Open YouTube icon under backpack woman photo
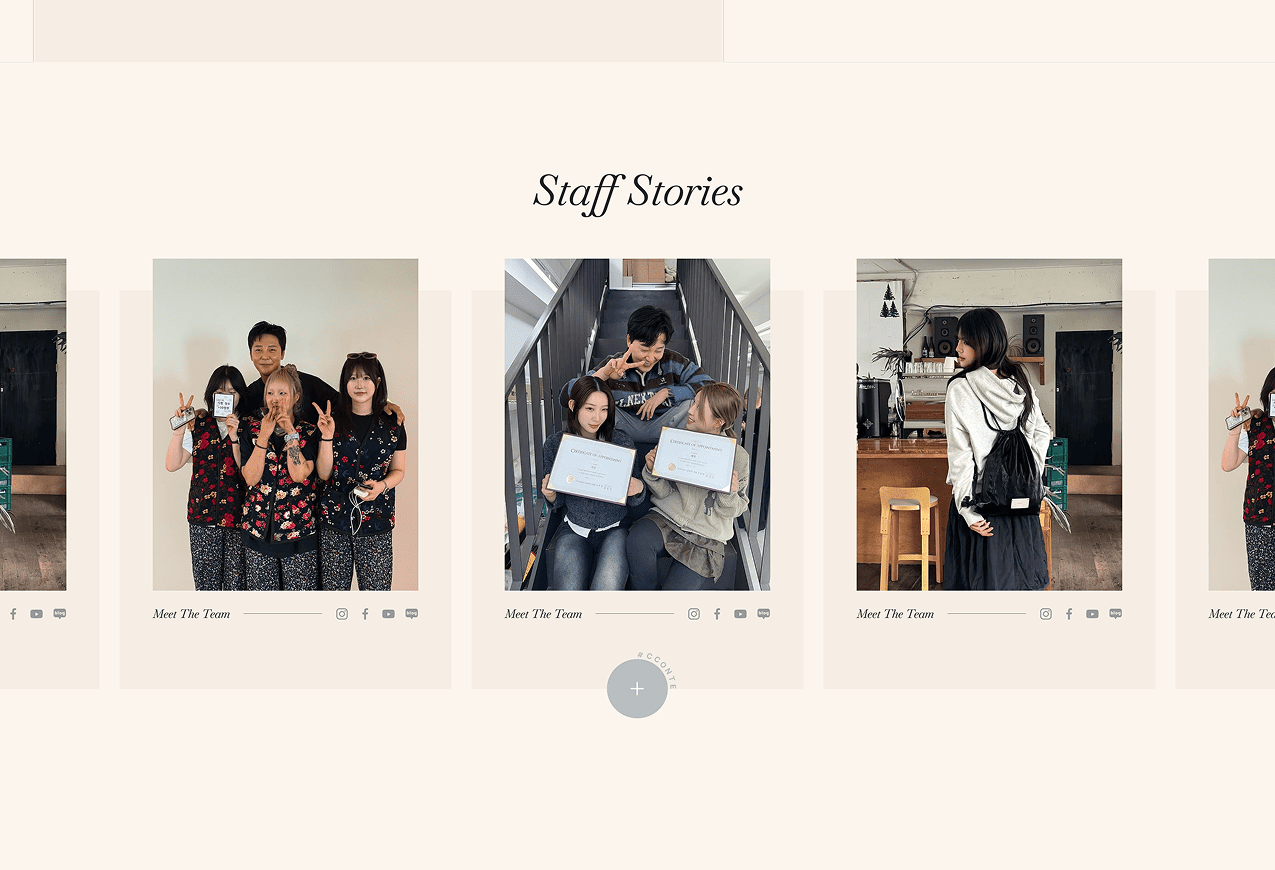 [x=1092, y=614]
